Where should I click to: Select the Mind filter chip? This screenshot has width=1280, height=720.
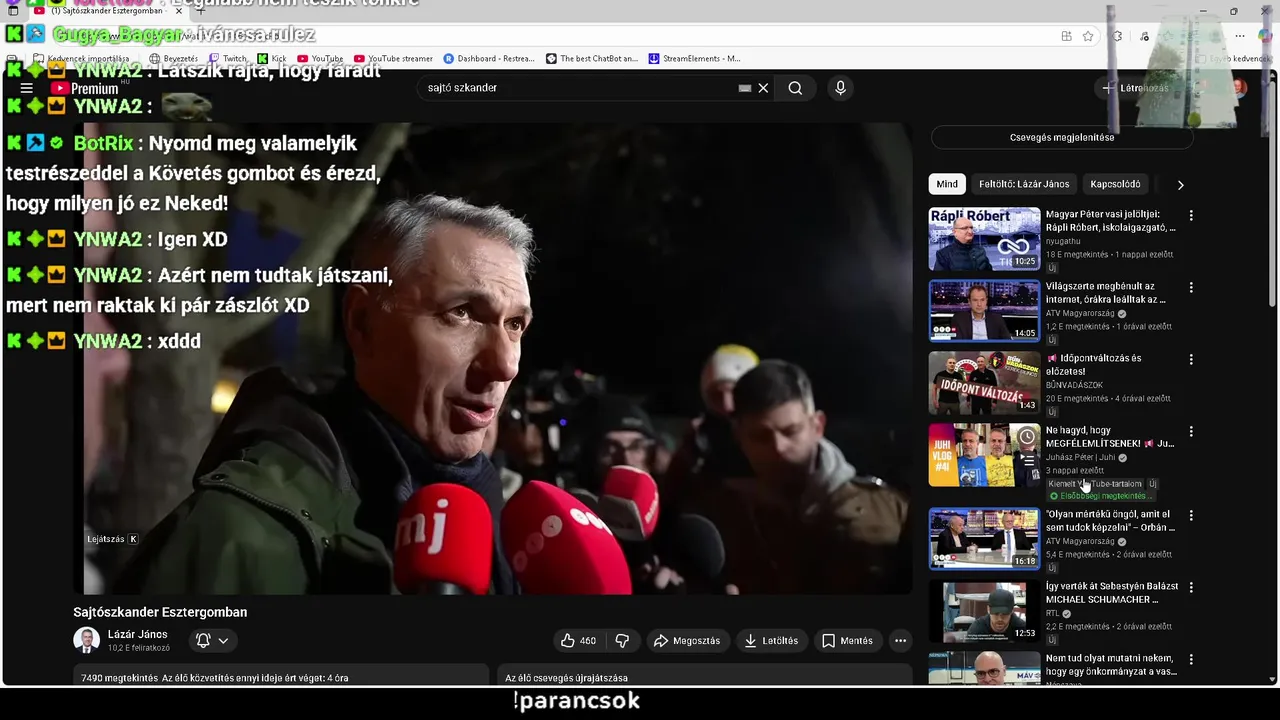[947, 184]
